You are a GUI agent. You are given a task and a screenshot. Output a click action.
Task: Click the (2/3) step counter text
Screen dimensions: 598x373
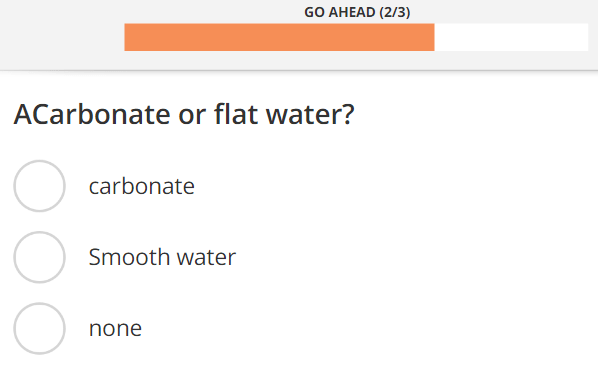pos(395,12)
